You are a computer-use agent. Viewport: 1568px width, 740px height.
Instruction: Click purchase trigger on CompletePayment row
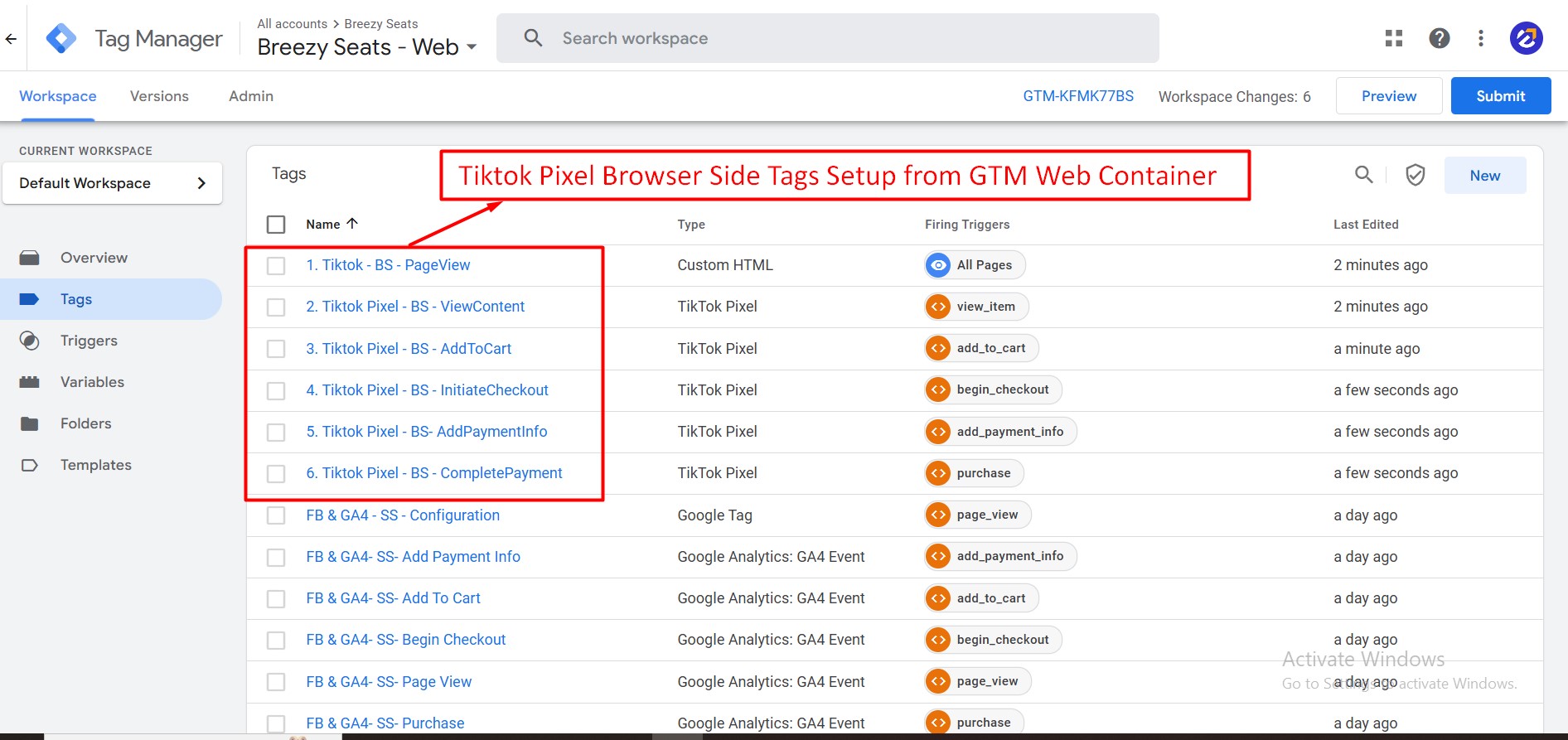[974, 473]
